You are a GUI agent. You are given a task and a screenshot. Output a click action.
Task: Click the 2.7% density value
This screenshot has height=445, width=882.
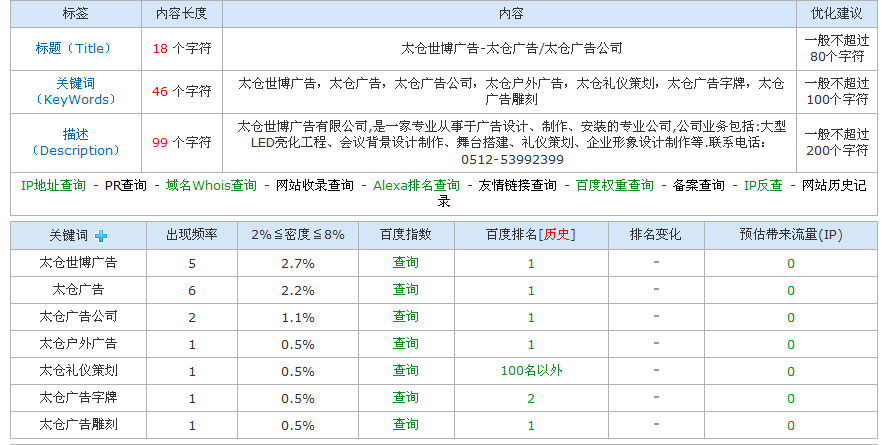pyautogui.click(x=298, y=264)
